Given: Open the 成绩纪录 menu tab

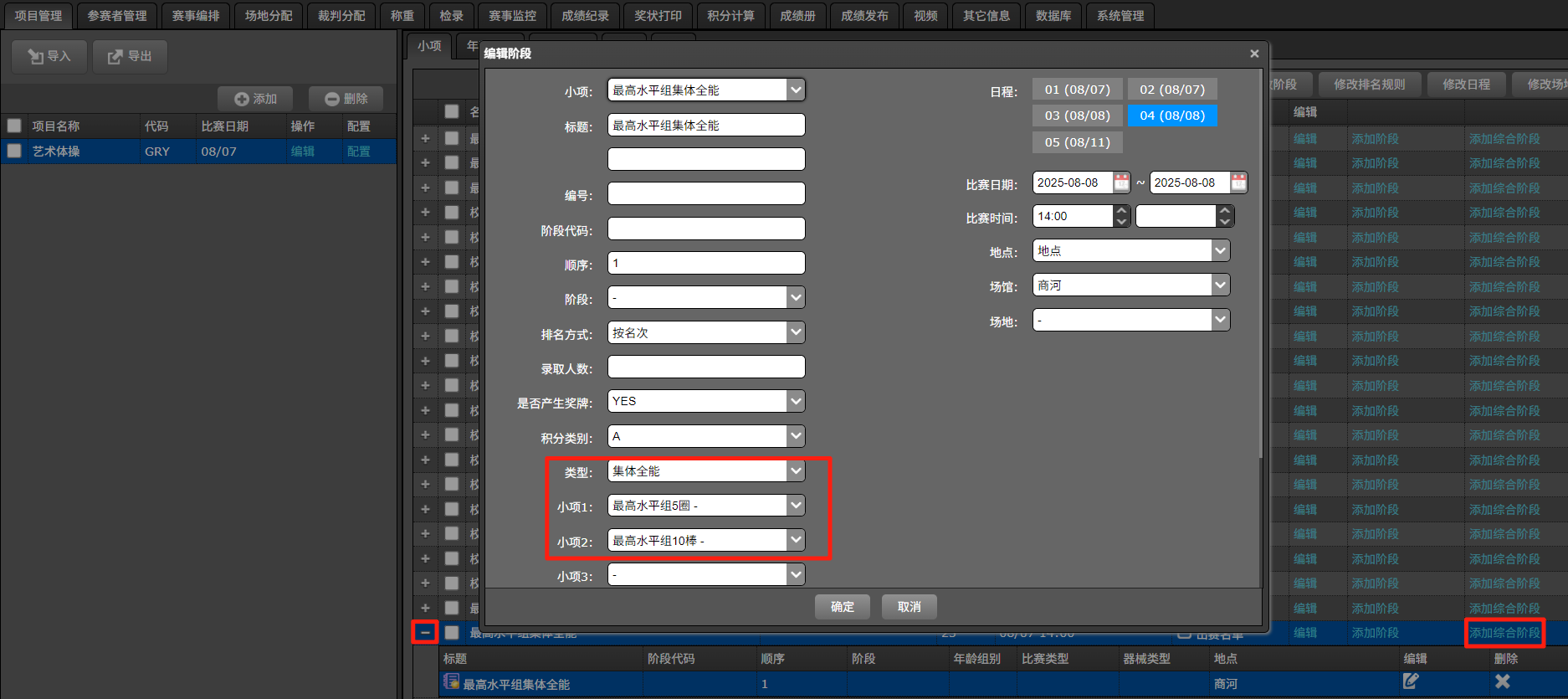Looking at the screenshot, I should 585,16.
